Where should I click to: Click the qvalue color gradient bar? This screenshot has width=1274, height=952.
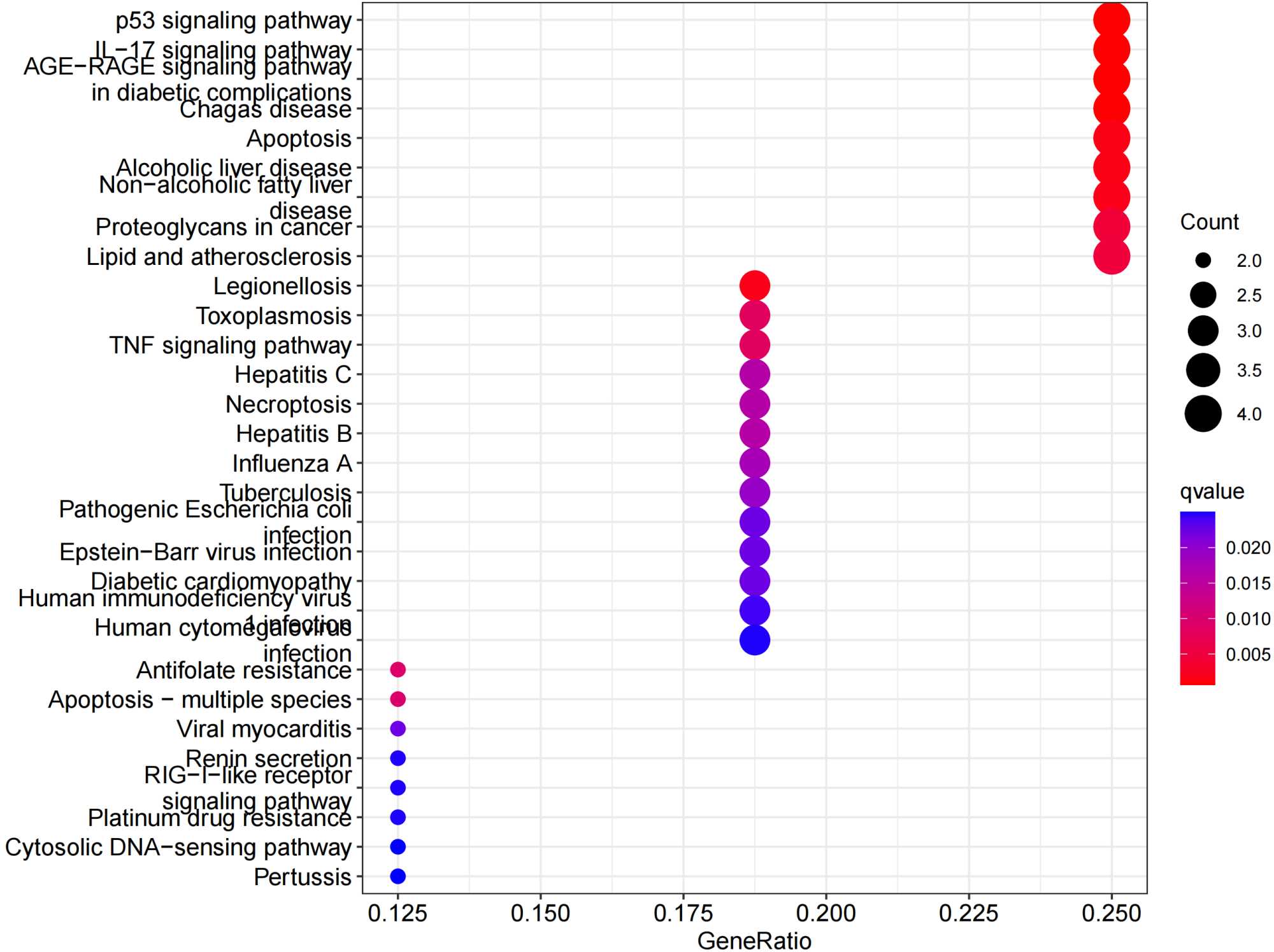tap(1197, 598)
